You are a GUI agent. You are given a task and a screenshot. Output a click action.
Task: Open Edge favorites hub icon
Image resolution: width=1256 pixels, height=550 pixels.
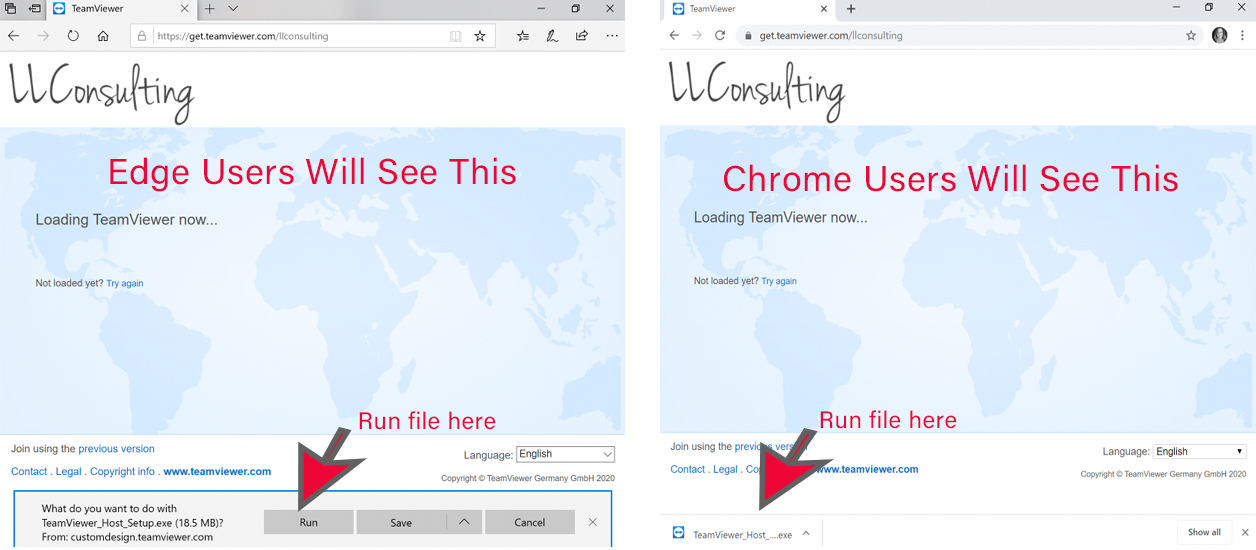tap(523, 36)
